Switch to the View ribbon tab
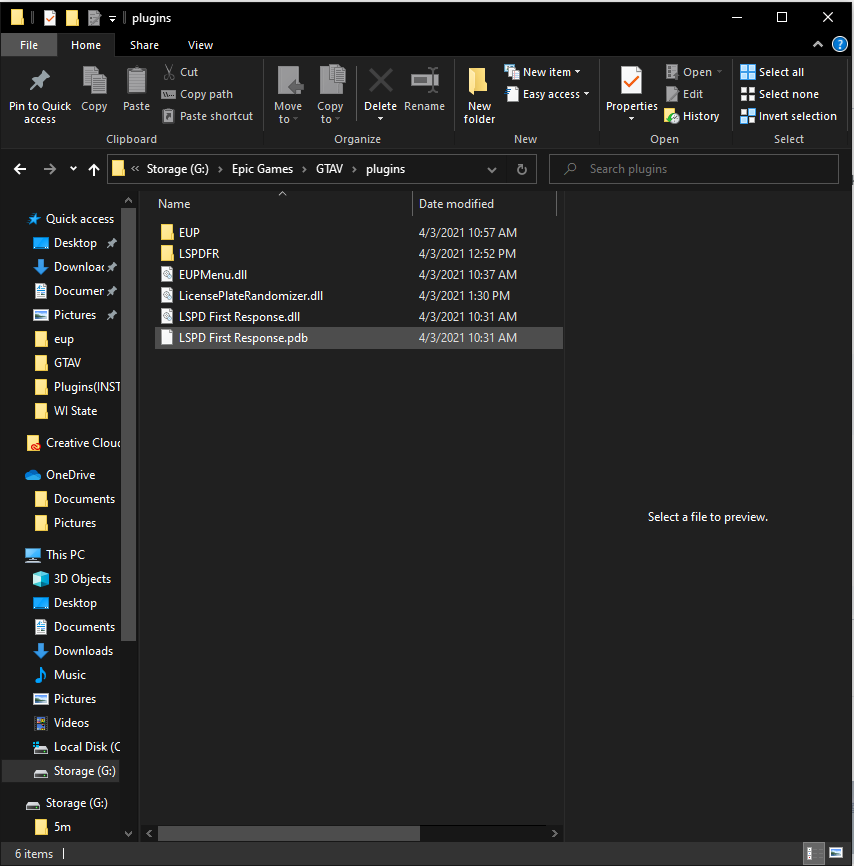The width and height of the screenshot is (854, 866). click(x=200, y=45)
